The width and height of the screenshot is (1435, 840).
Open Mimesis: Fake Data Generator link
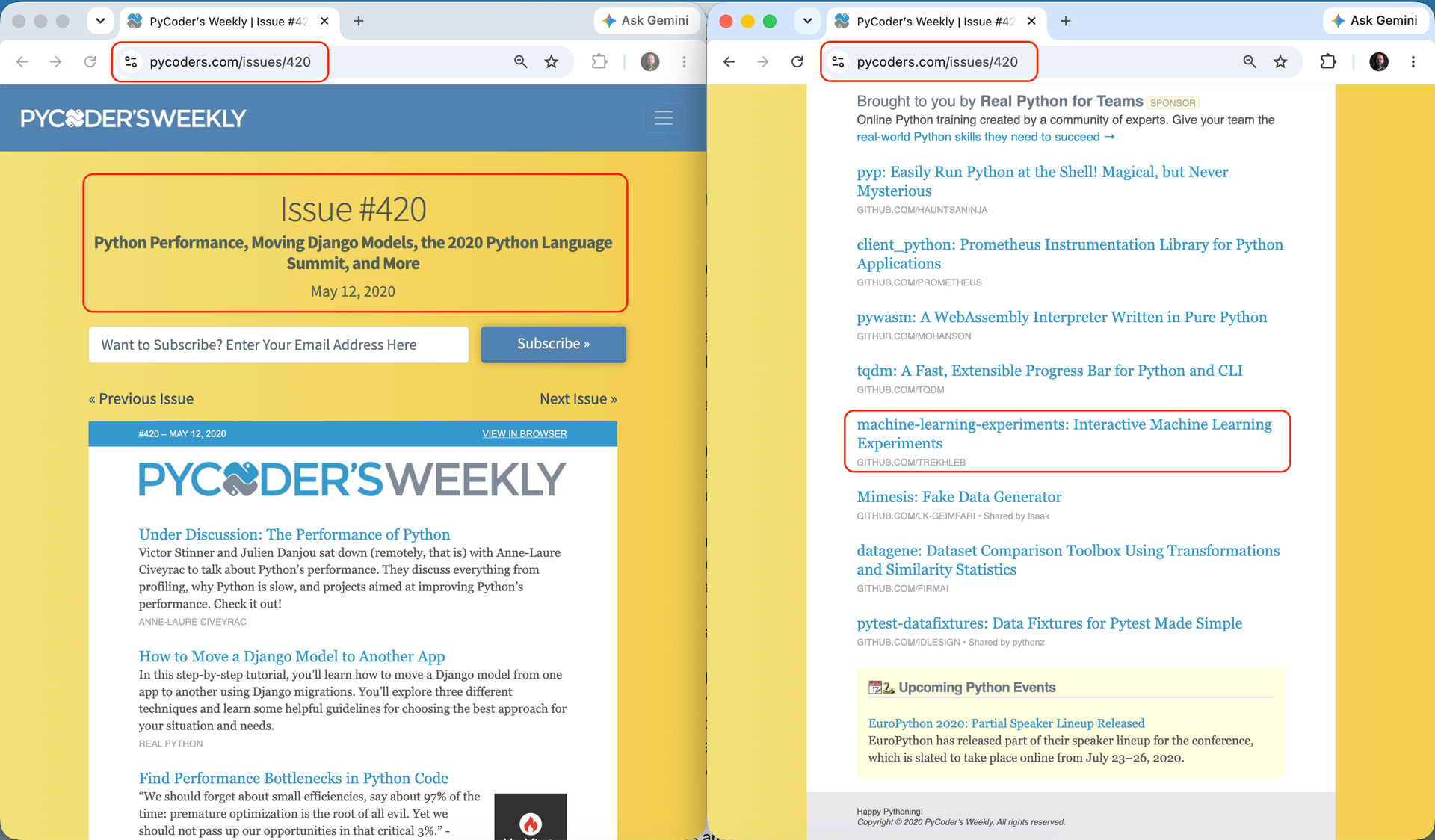coord(959,497)
